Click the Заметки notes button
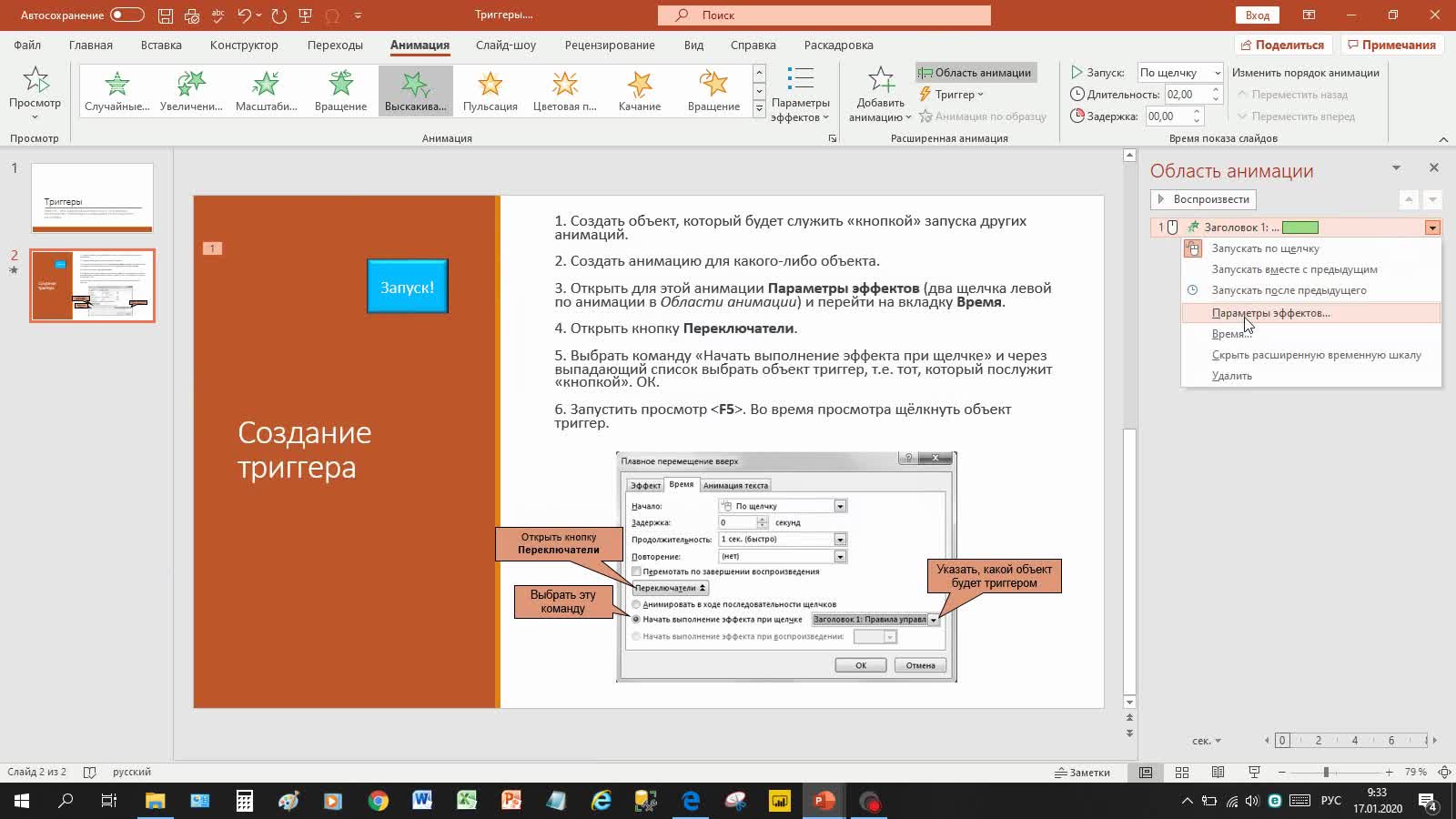 [x=1082, y=773]
